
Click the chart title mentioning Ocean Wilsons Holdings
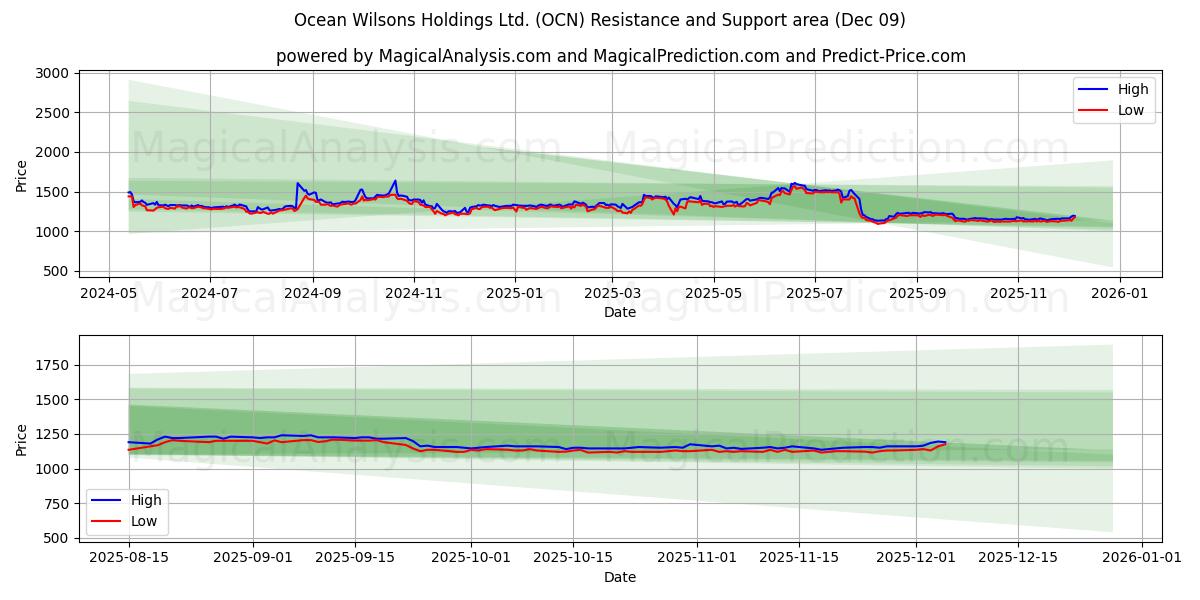(x=600, y=20)
